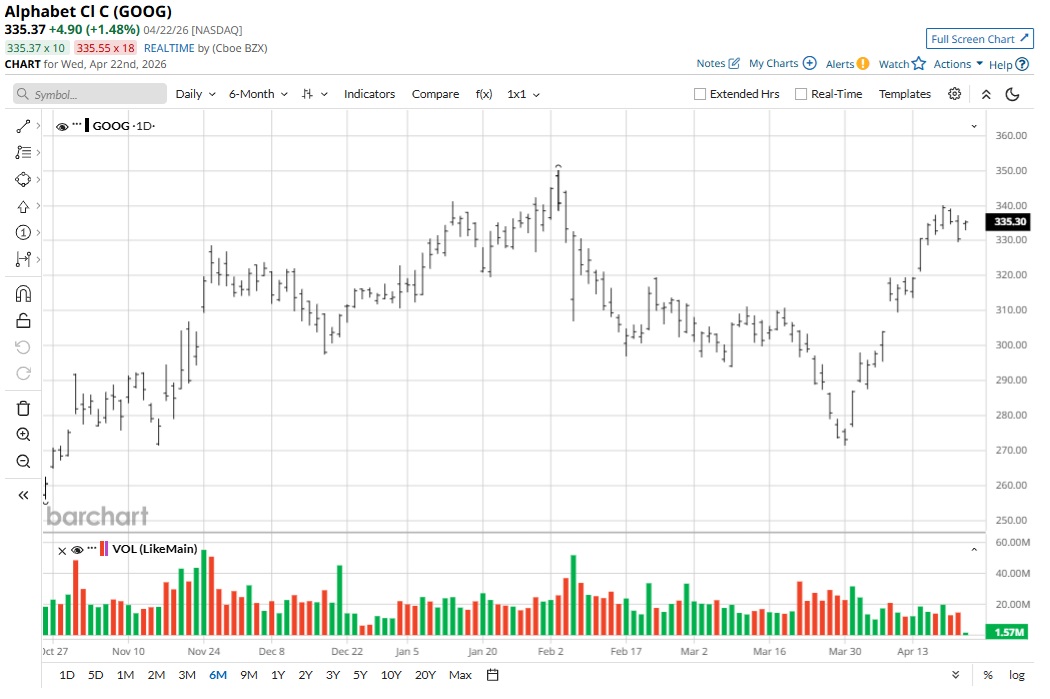Click the Help question mark icon

click(1022, 64)
